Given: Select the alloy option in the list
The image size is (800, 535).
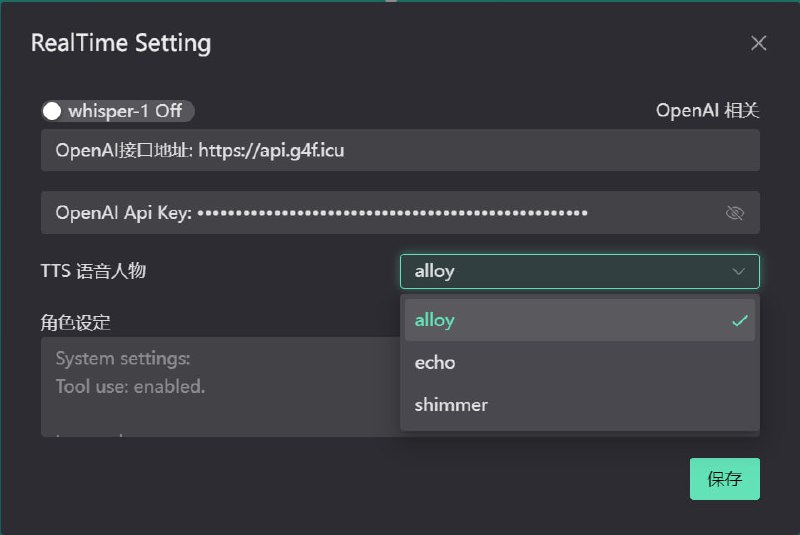Looking at the screenshot, I should (x=580, y=320).
